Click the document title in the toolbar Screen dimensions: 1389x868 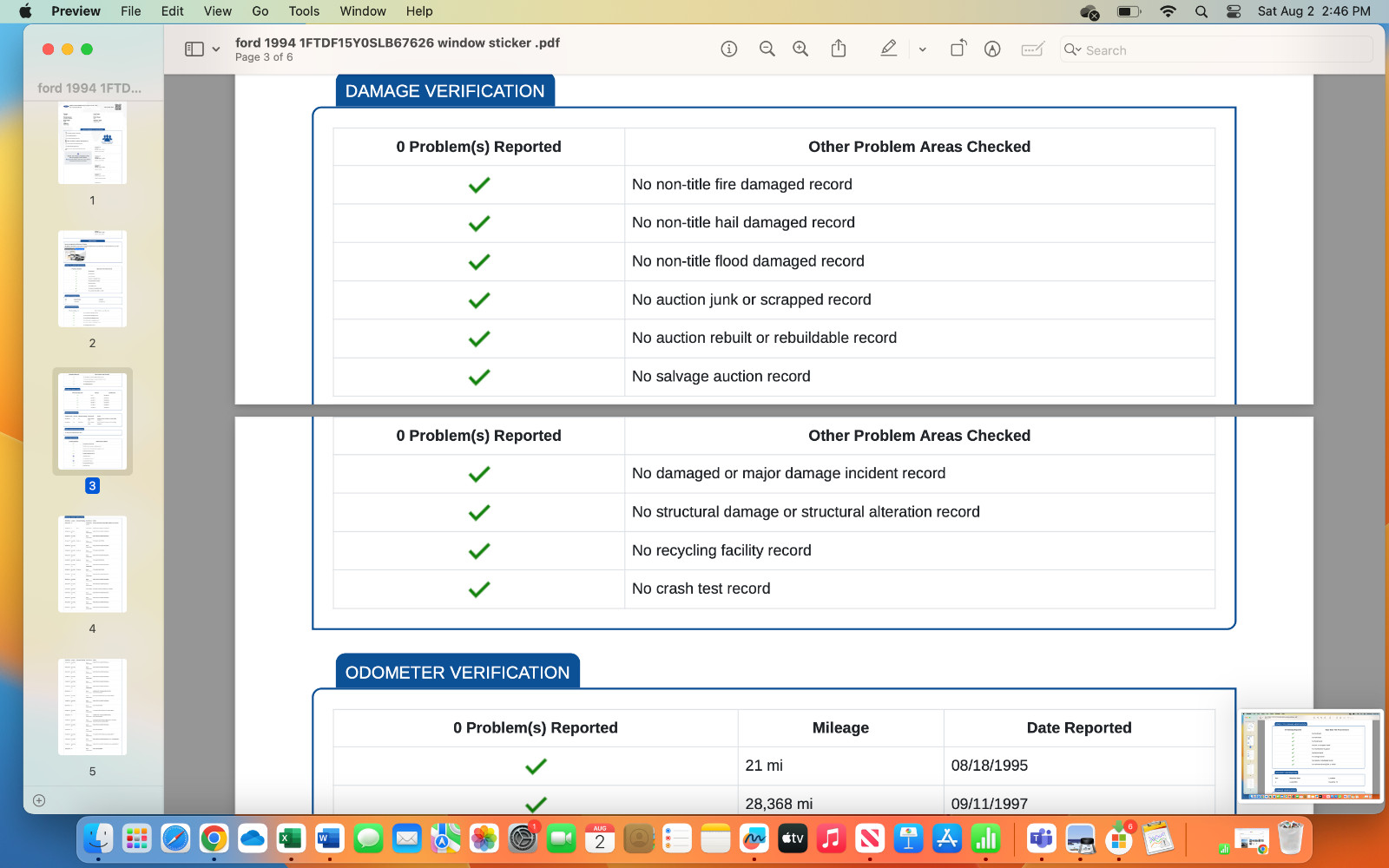click(398, 43)
